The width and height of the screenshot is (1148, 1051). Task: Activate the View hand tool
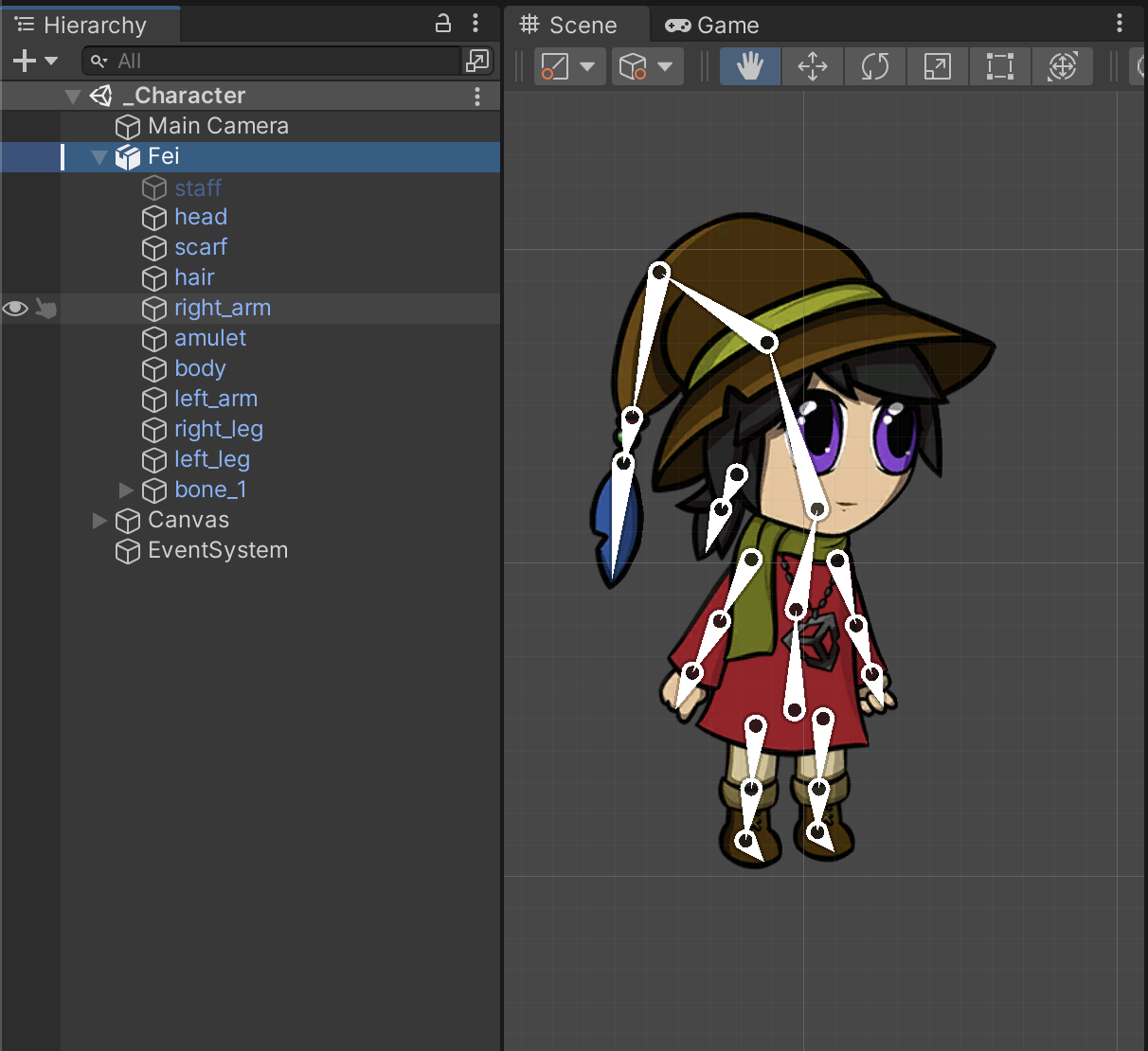pyautogui.click(x=749, y=66)
